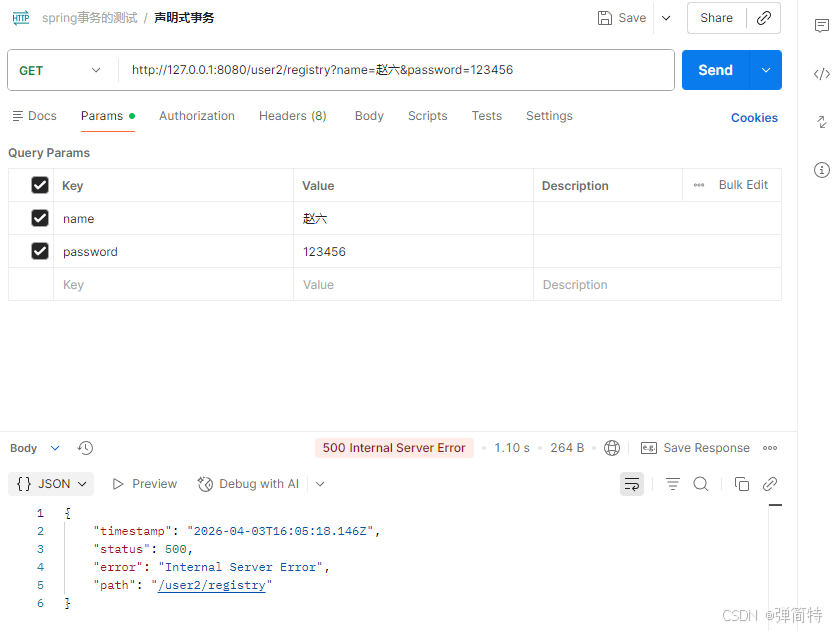Click the request URL input field

396,70
